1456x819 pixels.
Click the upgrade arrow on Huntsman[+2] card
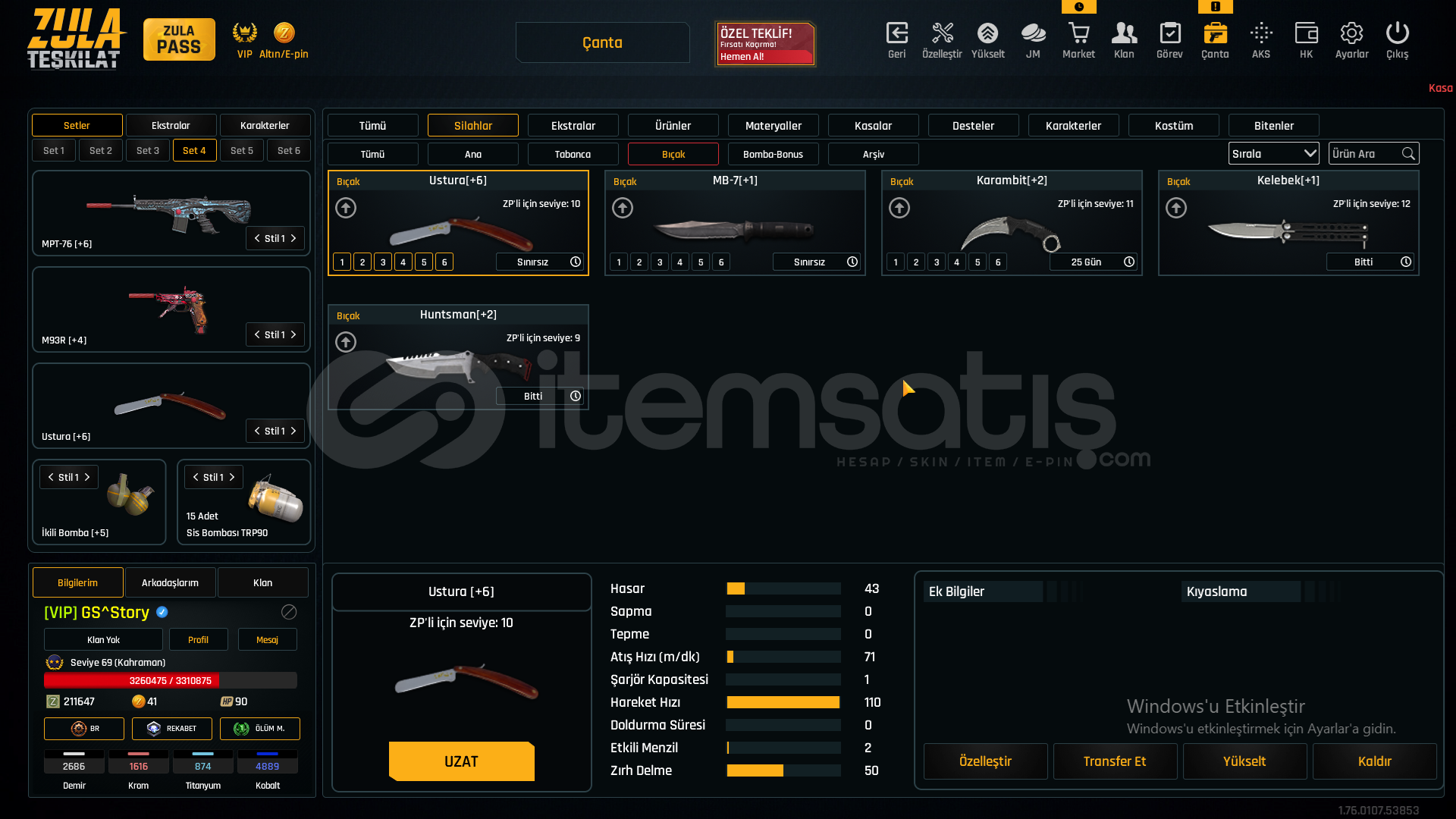pyautogui.click(x=346, y=342)
